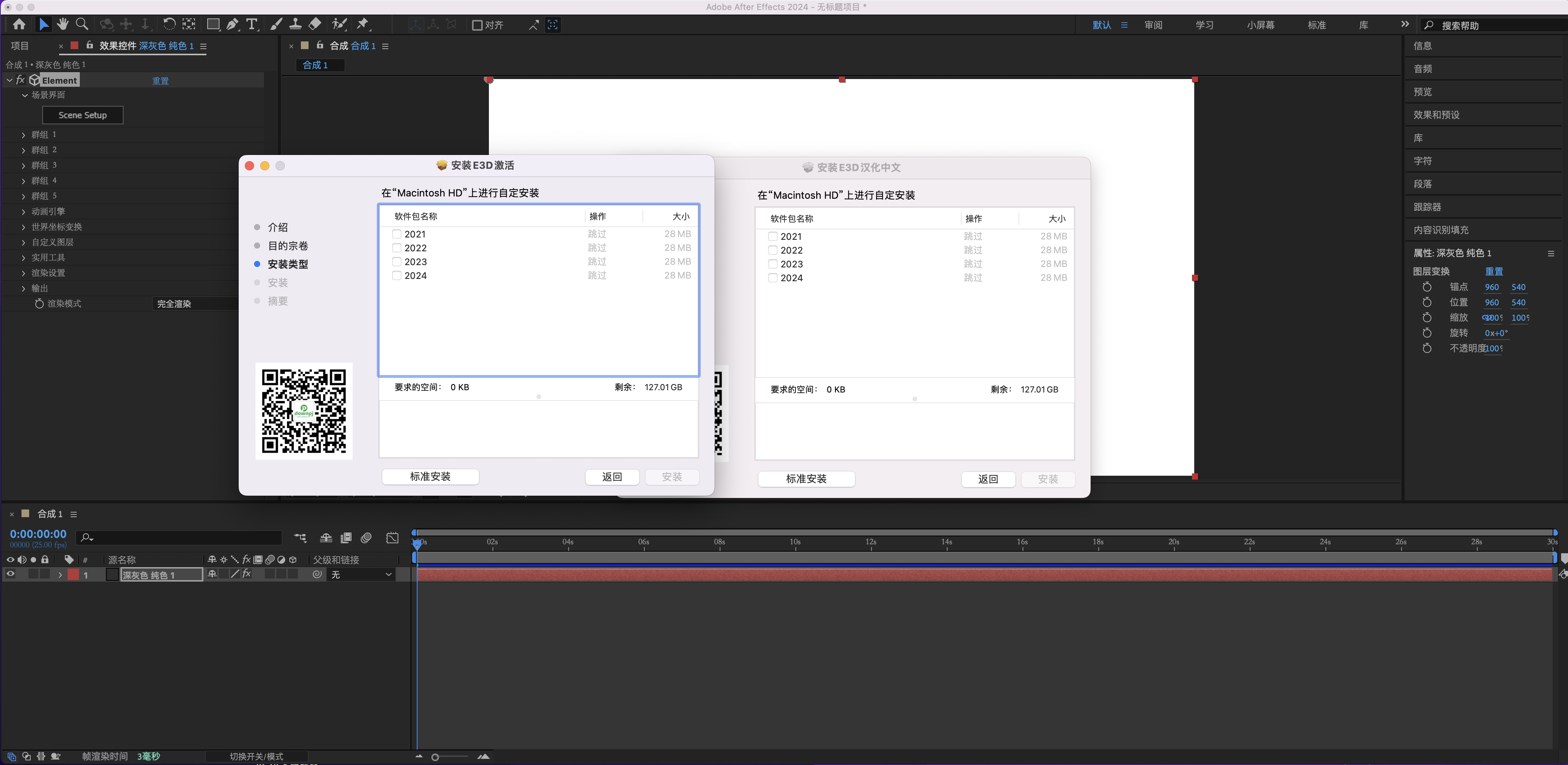
Task: Select the Zoom tool
Action: (x=82, y=24)
